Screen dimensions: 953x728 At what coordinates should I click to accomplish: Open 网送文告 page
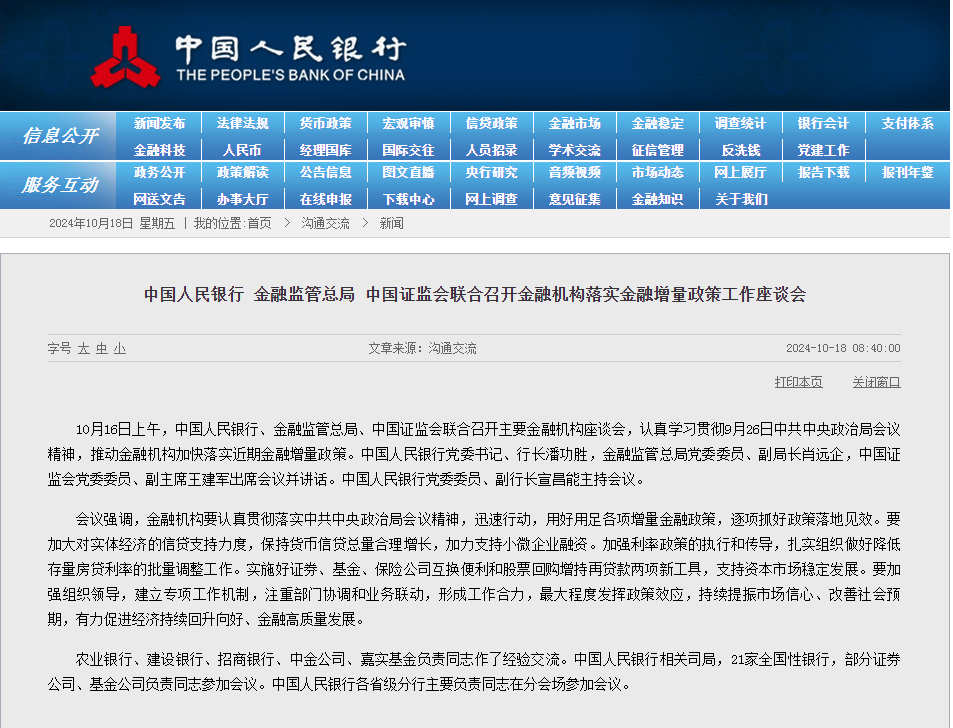point(159,199)
